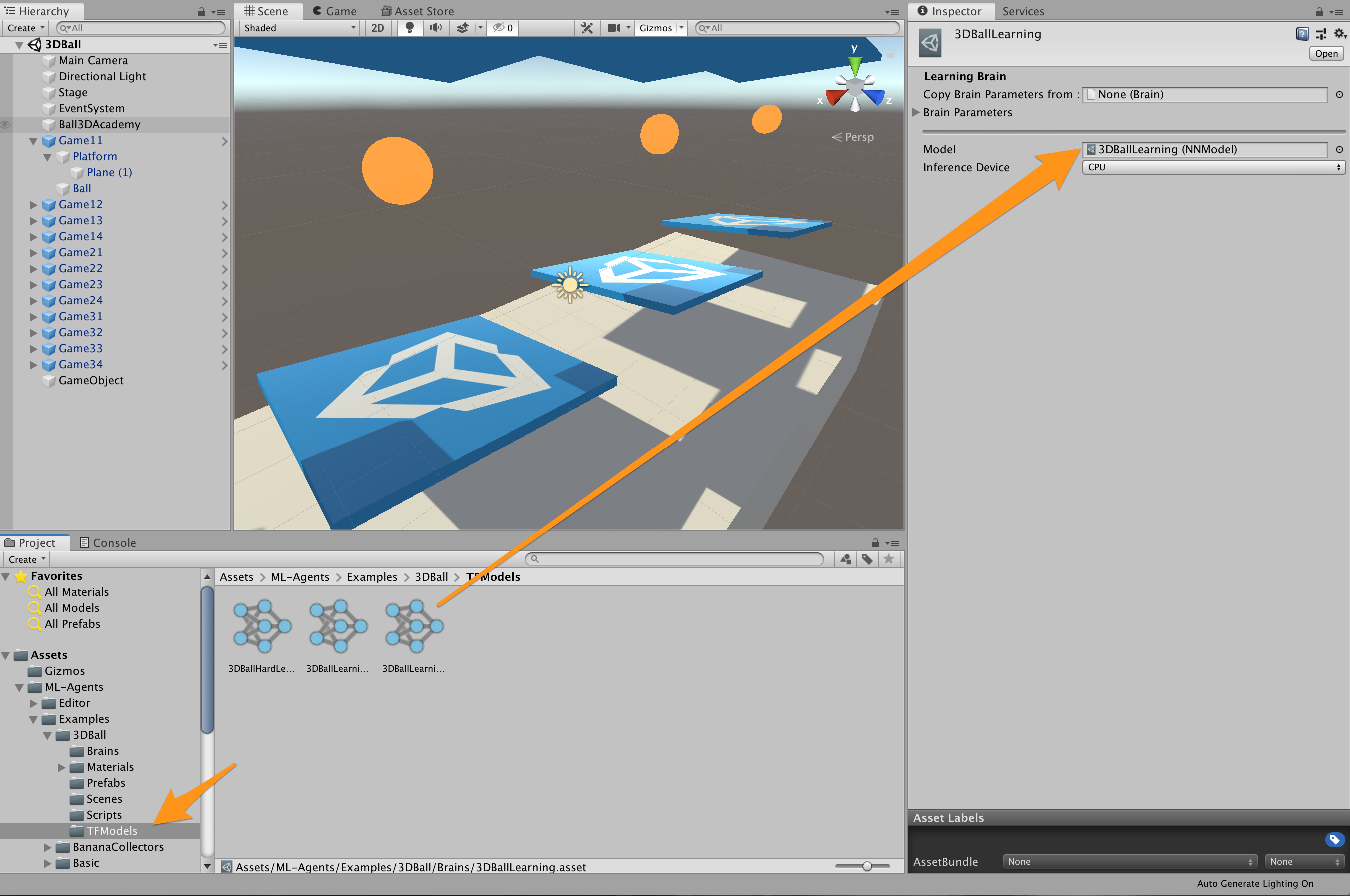
Task: Open the Model object picker circle
Action: click(1339, 149)
